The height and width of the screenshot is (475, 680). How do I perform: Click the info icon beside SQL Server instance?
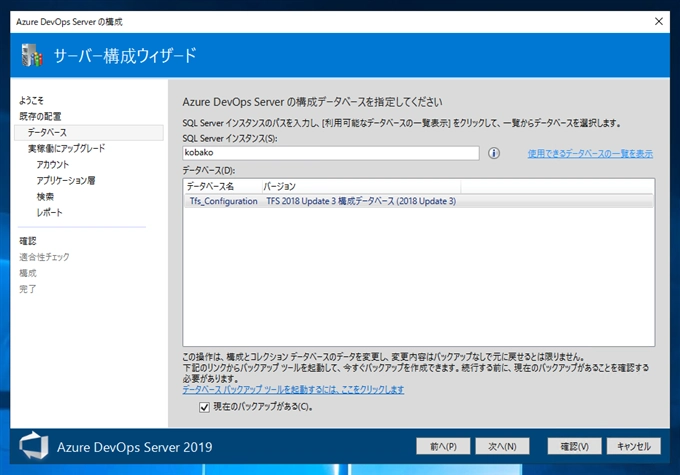coord(494,153)
